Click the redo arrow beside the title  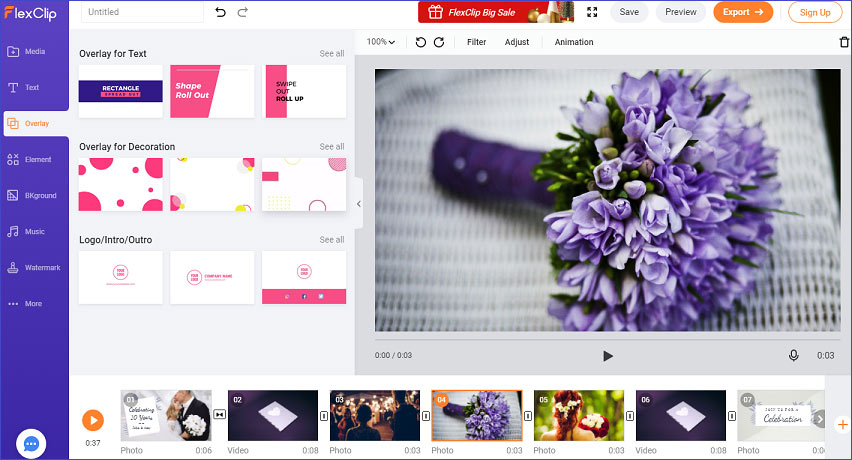(x=243, y=12)
